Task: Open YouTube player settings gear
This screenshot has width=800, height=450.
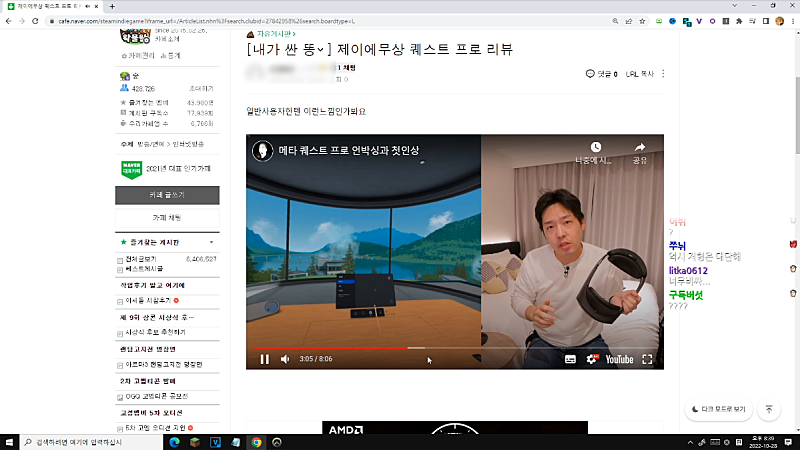Action: click(x=590, y=359)
